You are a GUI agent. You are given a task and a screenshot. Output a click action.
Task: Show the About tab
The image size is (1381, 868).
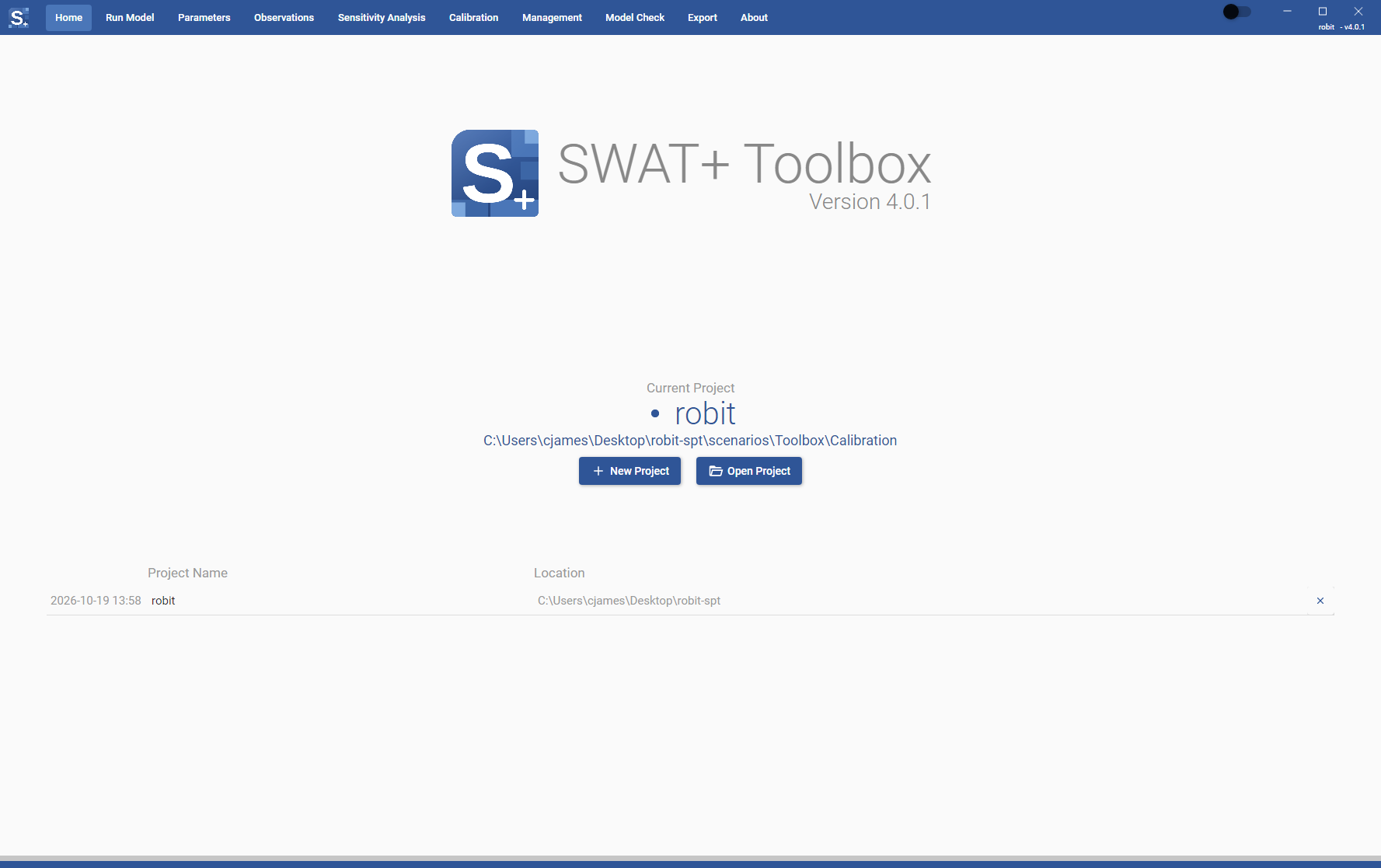pyautogui.click(x=754, y=17)
